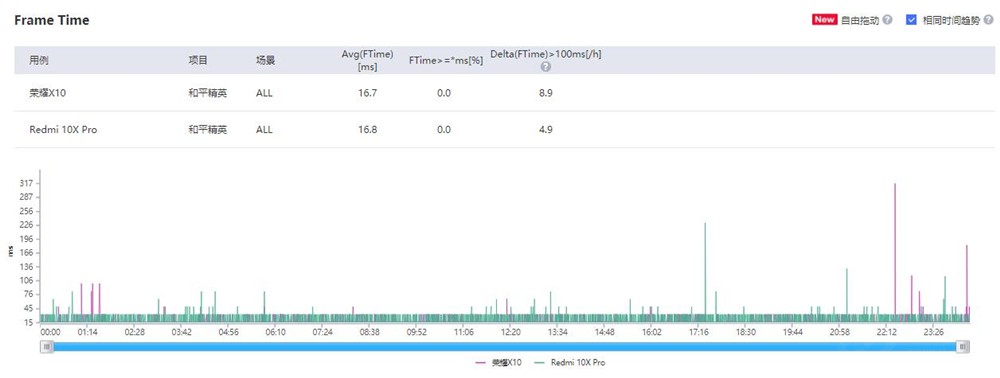Toggle the Redmi 10X Pro legend entry

click(571, 363)
